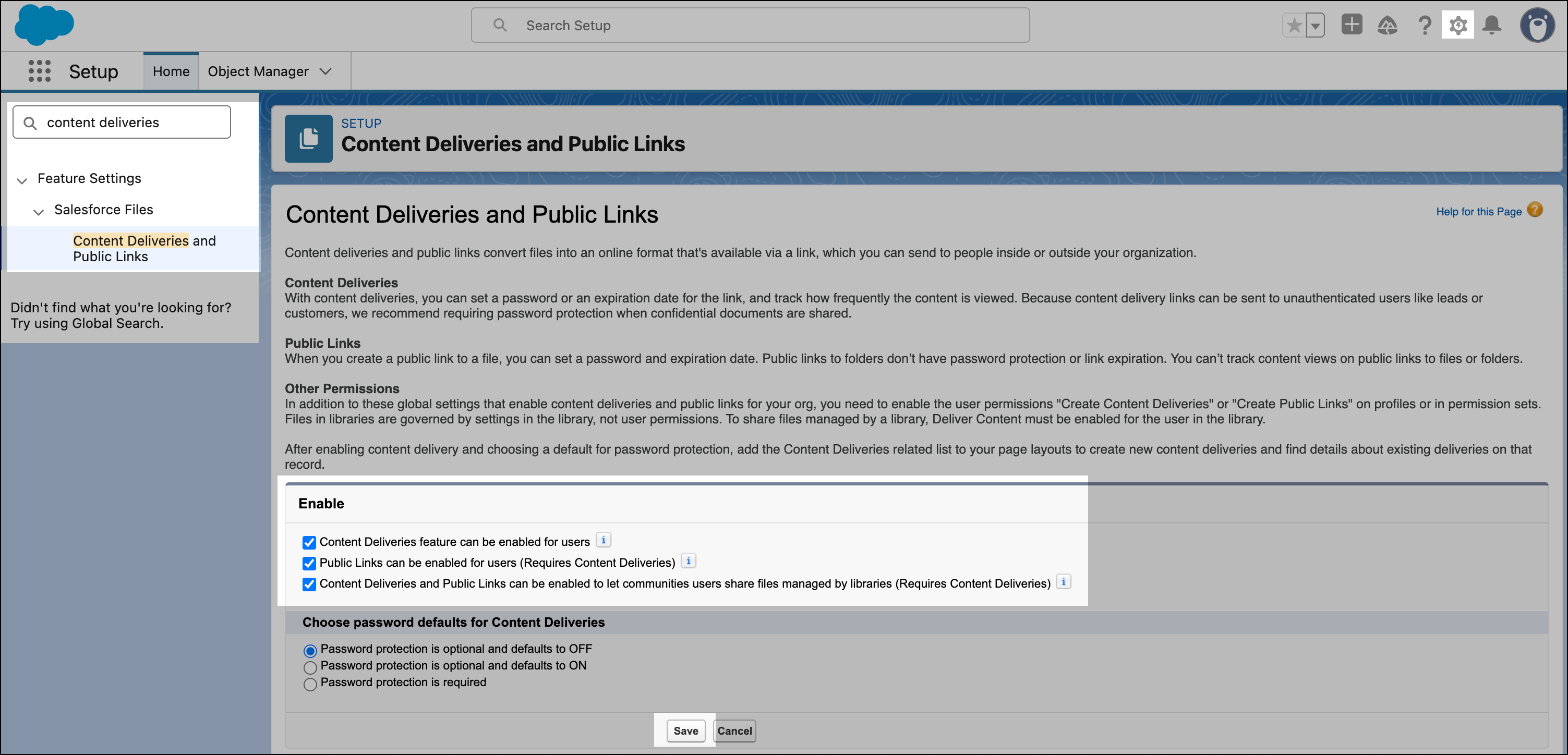This screenshot has height=755, width=1568.
Task: Select Password protection is required
Action: (310, 684)
